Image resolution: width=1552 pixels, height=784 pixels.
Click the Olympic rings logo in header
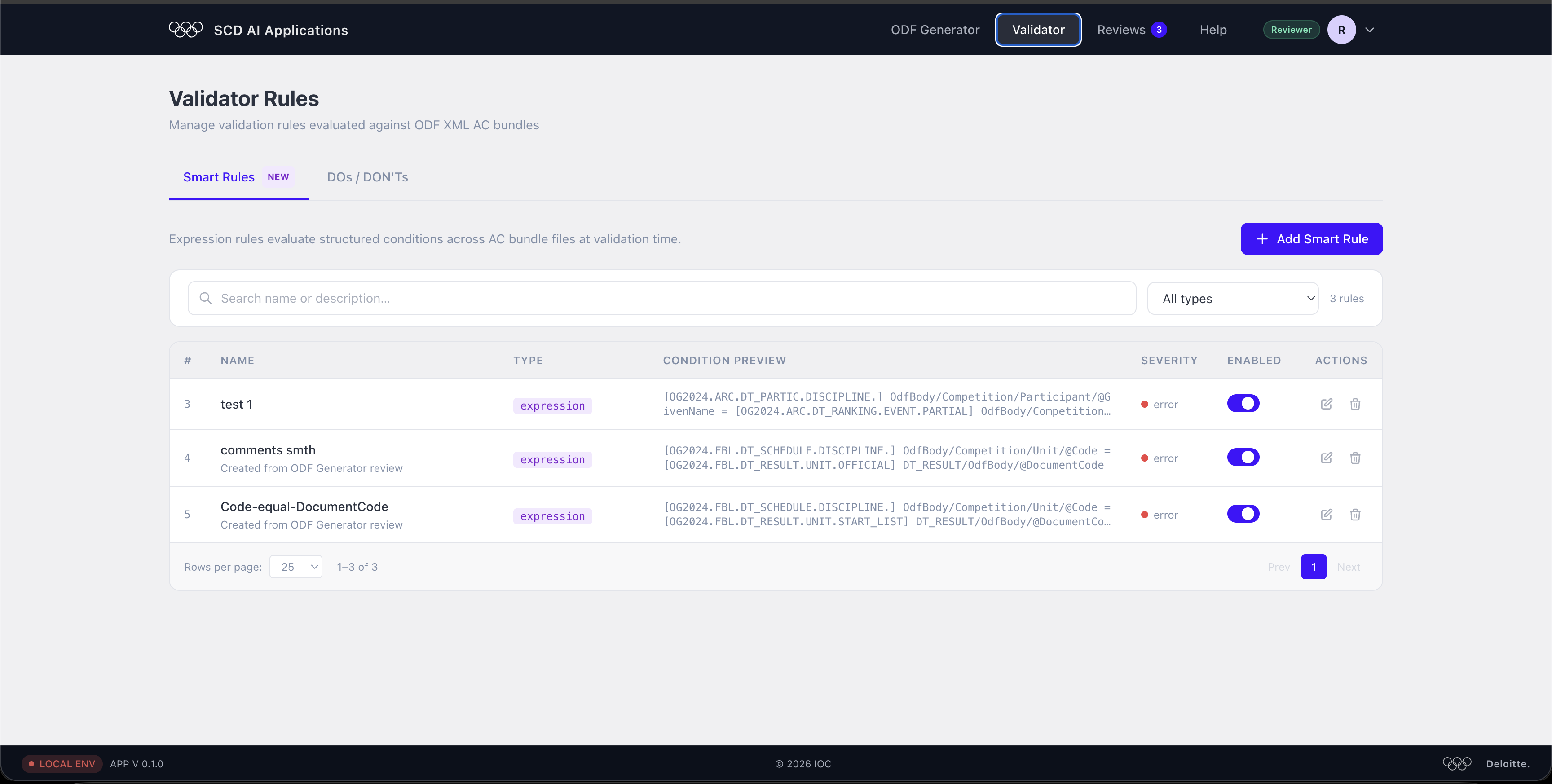pyautogui.click(x=185, y=30)
